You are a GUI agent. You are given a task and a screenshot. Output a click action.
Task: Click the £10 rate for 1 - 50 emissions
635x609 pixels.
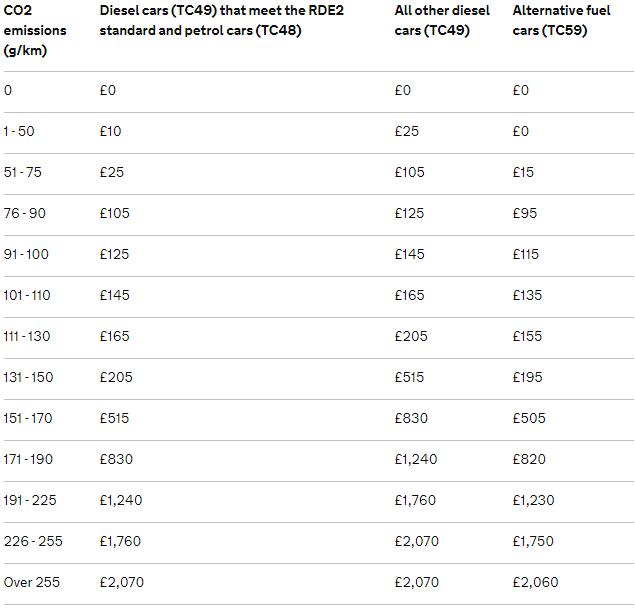point(111,131)
